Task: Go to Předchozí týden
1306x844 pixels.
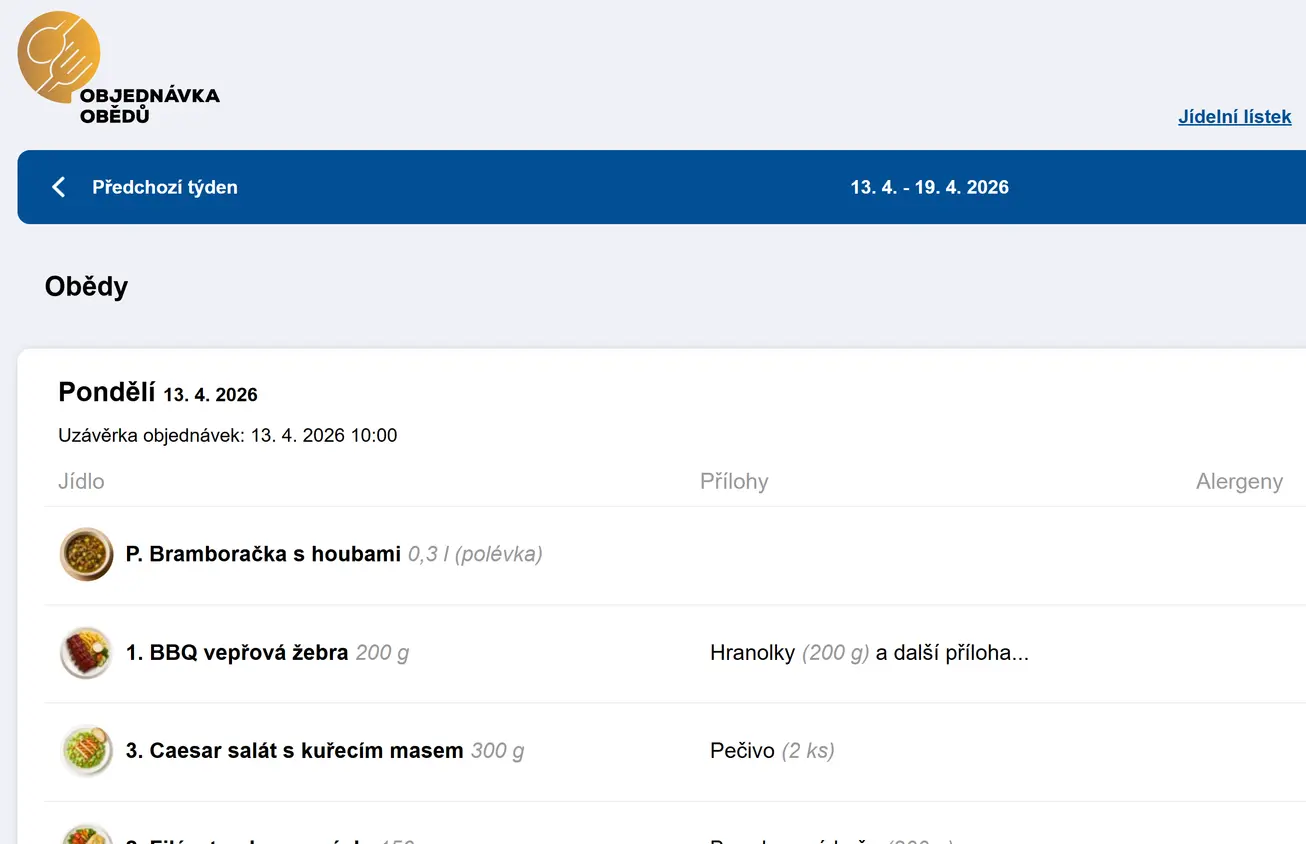Action: click(164, 187)
